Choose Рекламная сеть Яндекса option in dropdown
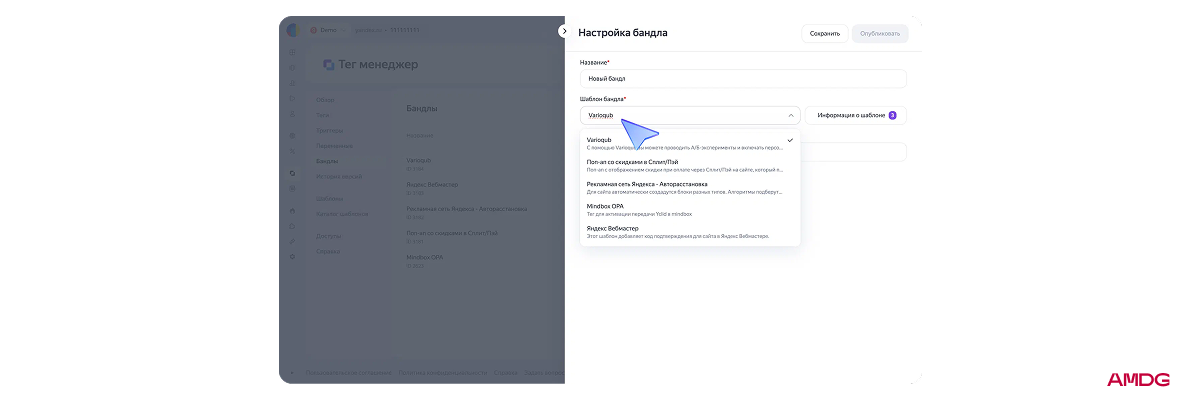This screenshot has width=1200, height=400. [690, 187]
